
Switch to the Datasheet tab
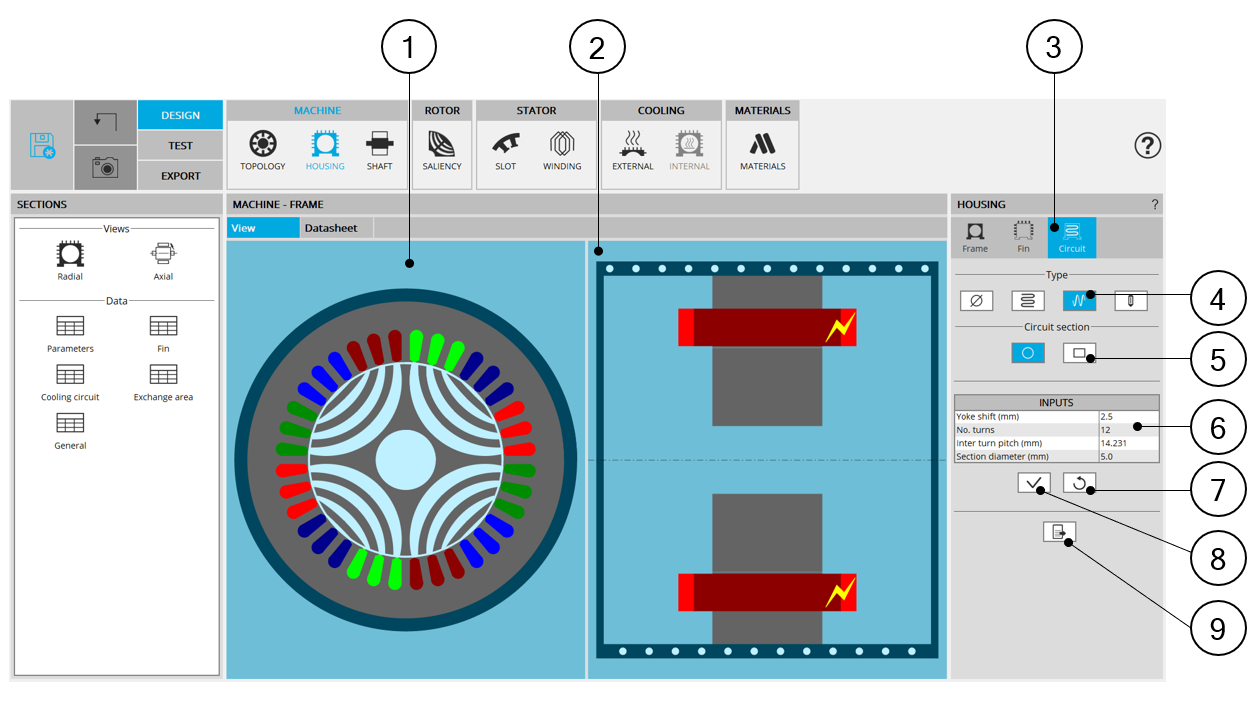pyautogui.click(x=331, y=228)
